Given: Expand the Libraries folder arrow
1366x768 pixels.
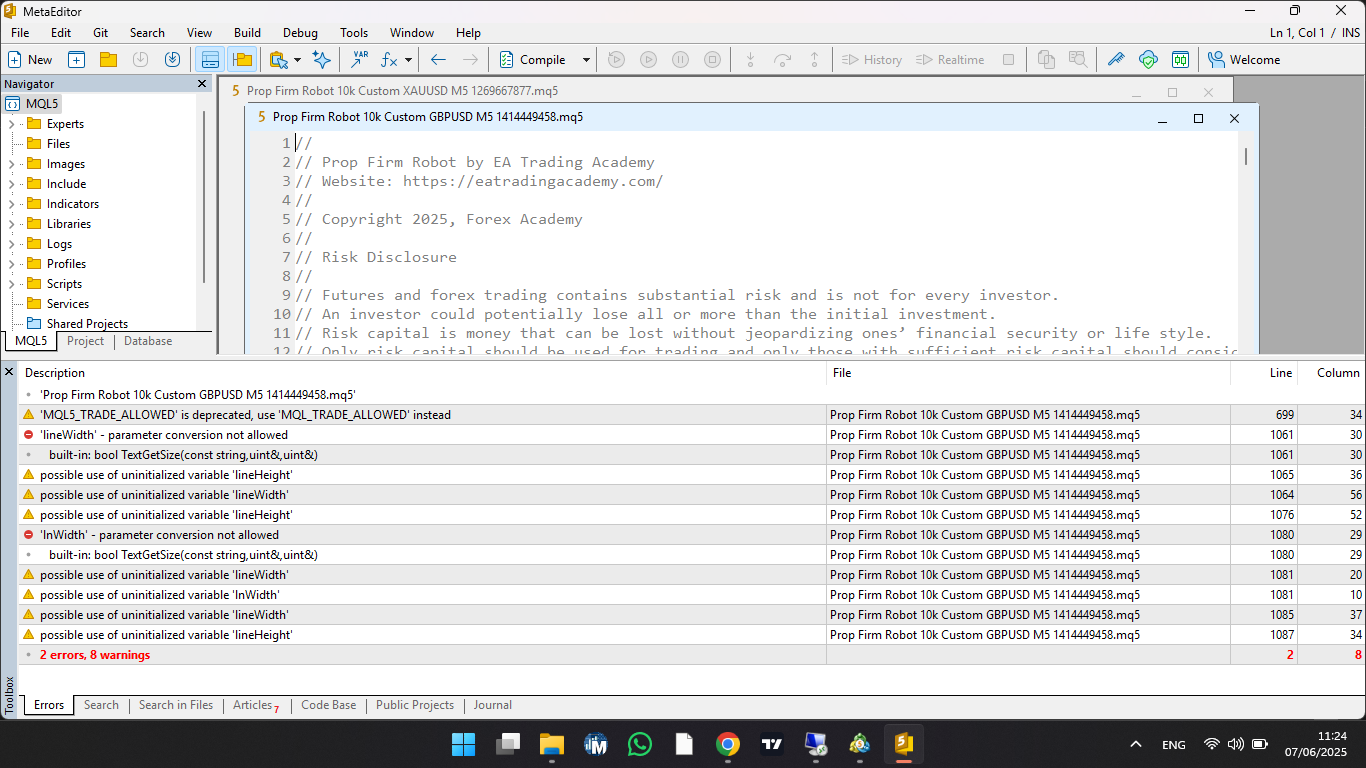Looking at the screenshot, I should click(x=11, y=224).
